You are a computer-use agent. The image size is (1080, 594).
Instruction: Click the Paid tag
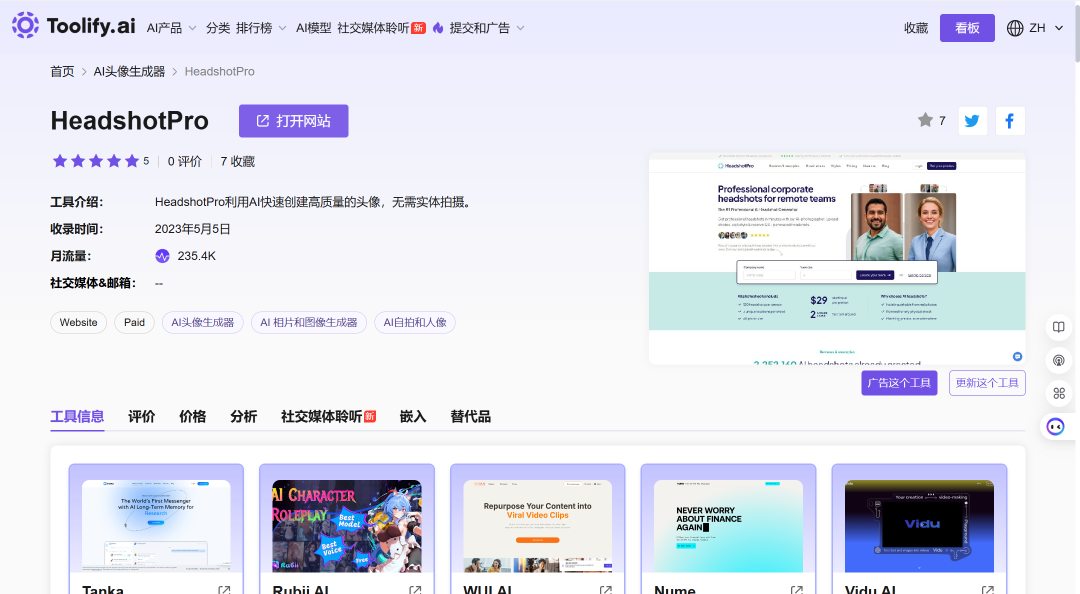pyautogui.click(x=134, y=322)
